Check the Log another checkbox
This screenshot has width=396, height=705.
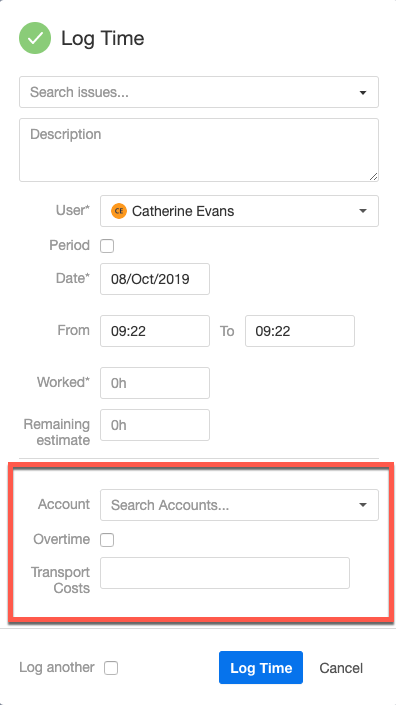[111, 668]
